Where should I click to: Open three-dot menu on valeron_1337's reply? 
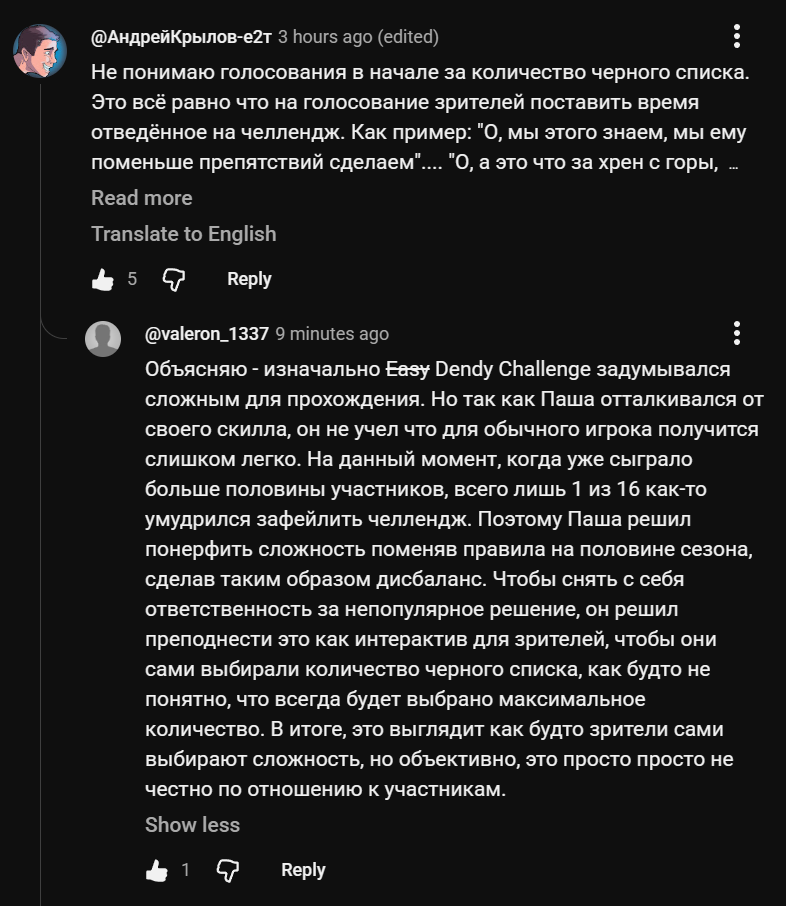[x=736, y=333]
